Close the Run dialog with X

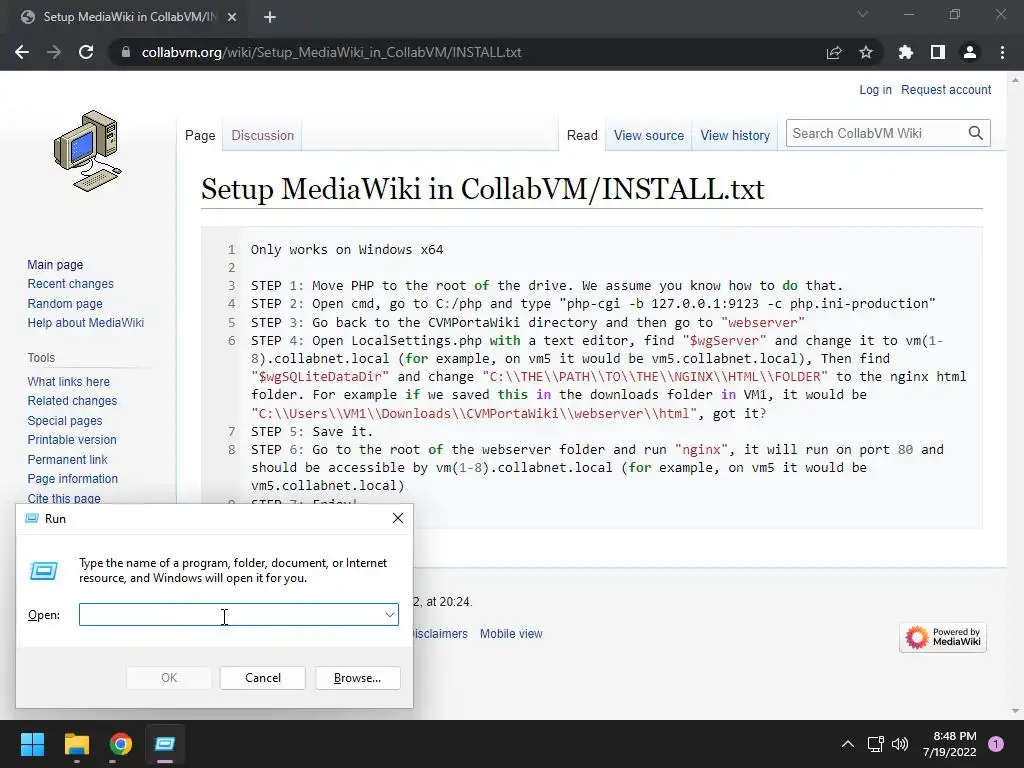[x=398, y=518]
